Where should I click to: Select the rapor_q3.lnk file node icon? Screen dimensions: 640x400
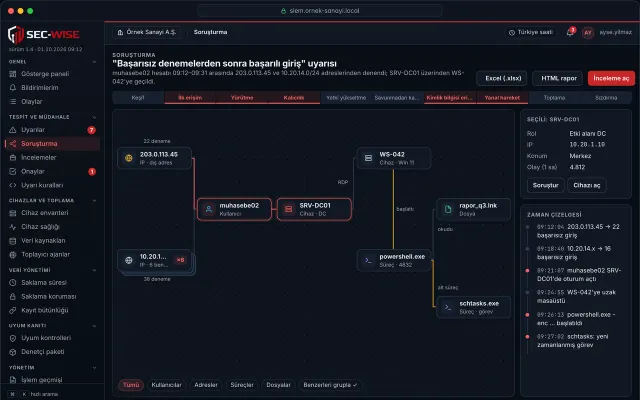pyautogui.click(x=448, y=209)
